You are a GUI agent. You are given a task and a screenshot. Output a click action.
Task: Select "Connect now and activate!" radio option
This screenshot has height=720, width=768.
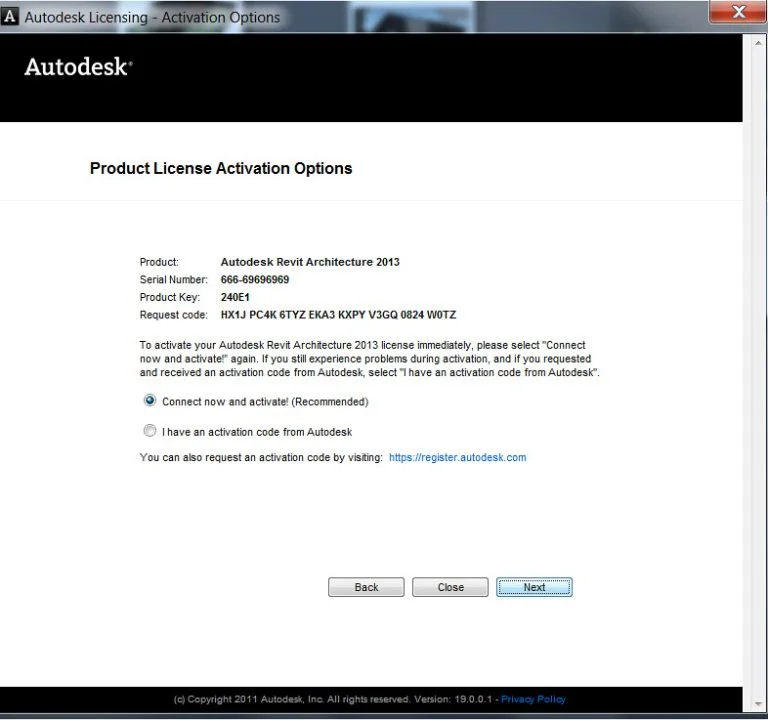[x=150, y=401]
